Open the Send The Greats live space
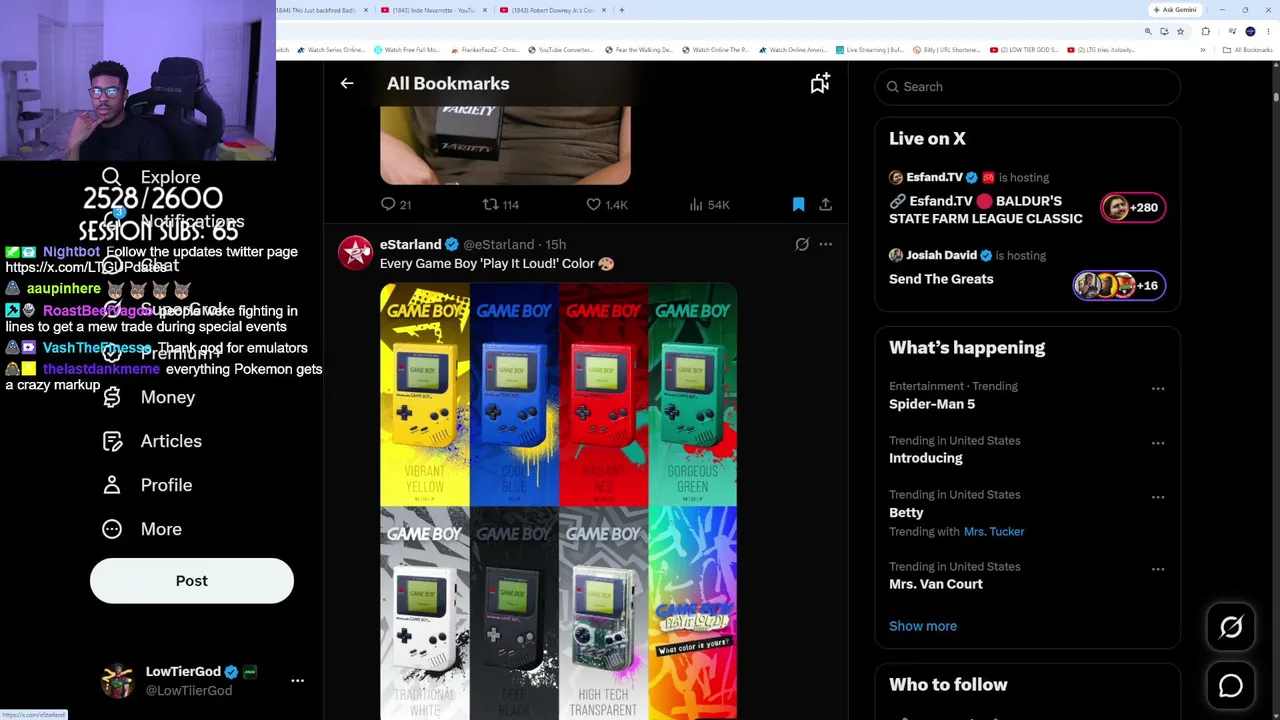1280x720 pixels. [x=941, y=279]
